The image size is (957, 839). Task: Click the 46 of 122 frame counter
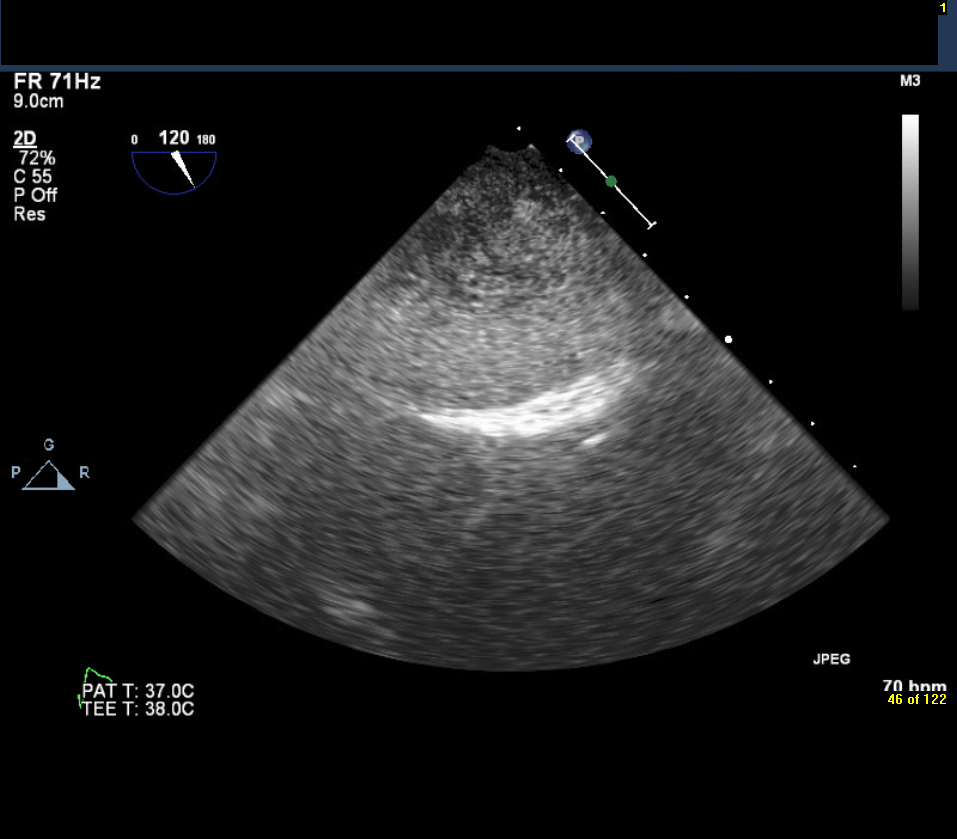click(916, 700)
